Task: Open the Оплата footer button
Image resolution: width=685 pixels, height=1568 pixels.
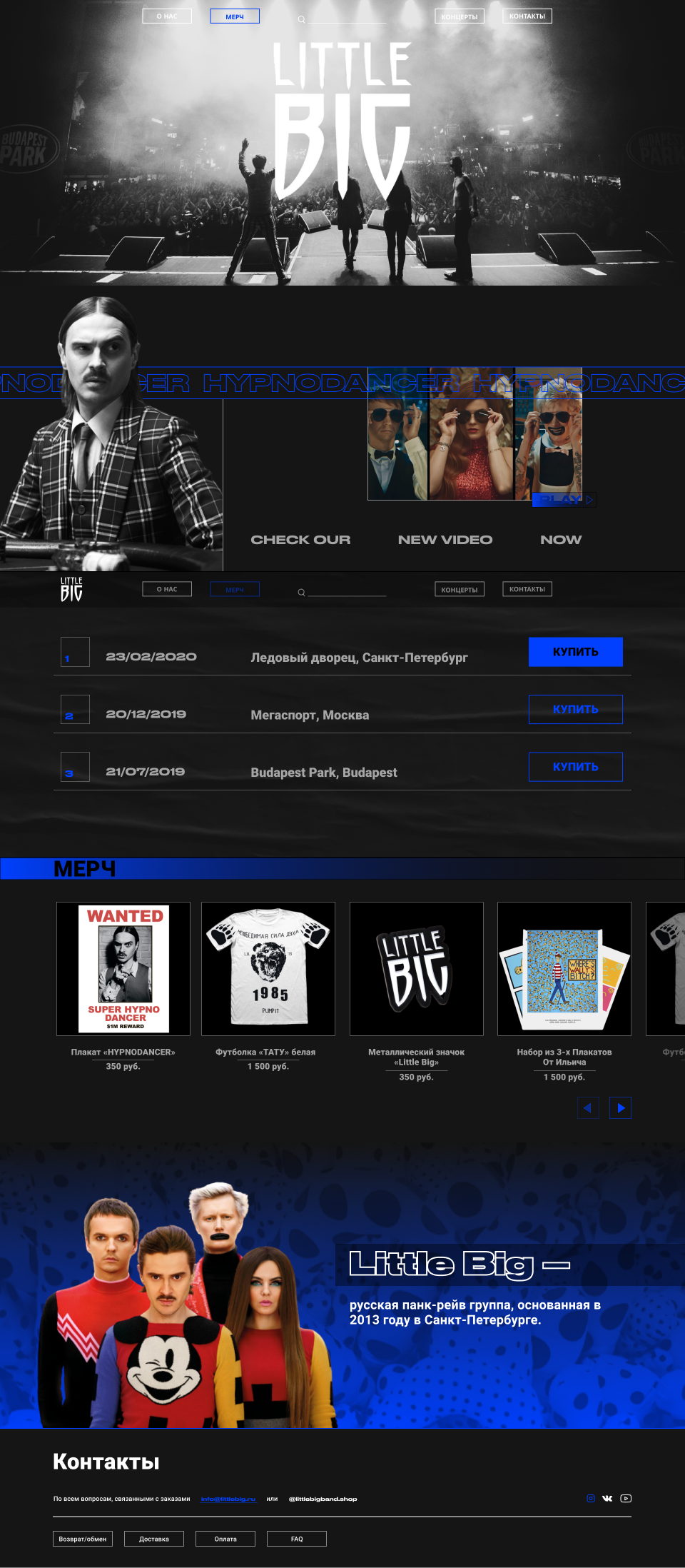Action: coord(225,1539)
